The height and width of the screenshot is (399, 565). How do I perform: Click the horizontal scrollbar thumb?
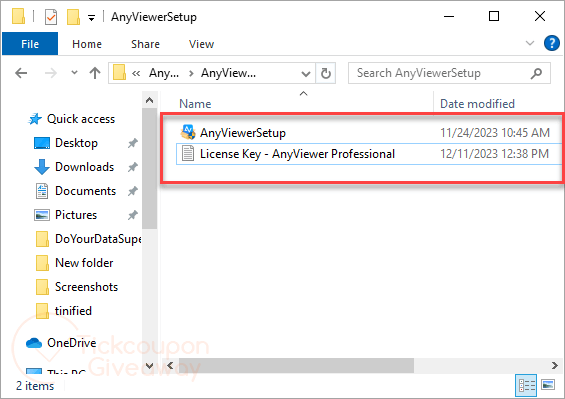point(296,365)
